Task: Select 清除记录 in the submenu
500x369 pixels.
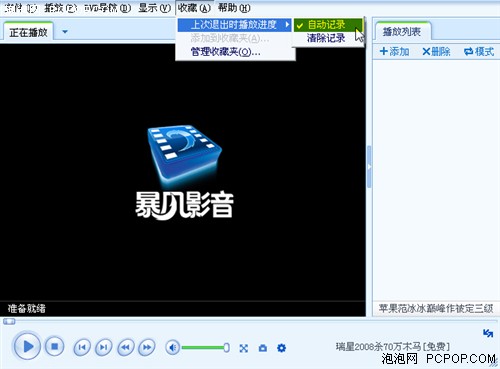Action: (328, 38)
